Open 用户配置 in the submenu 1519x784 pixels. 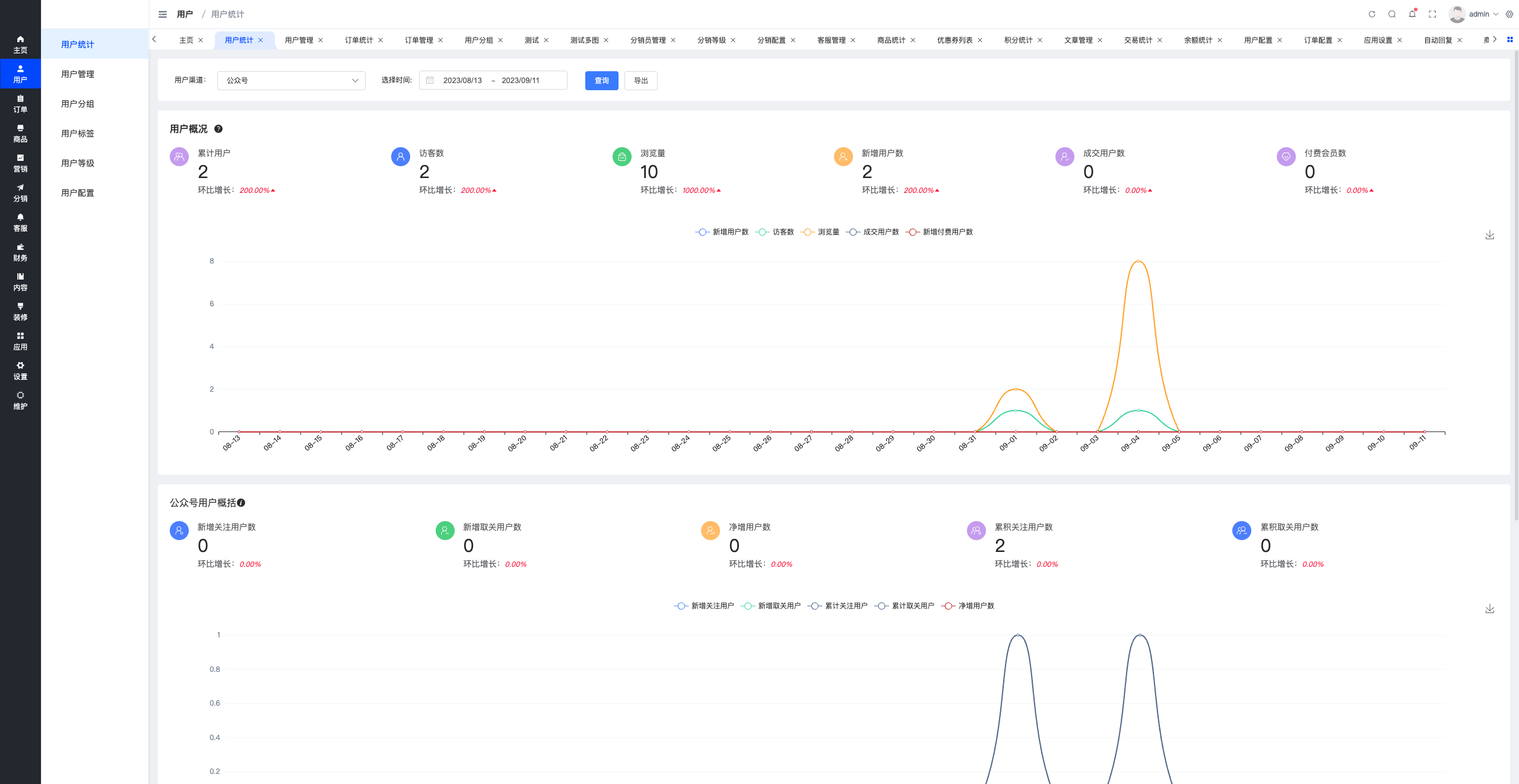click(95, 193)
